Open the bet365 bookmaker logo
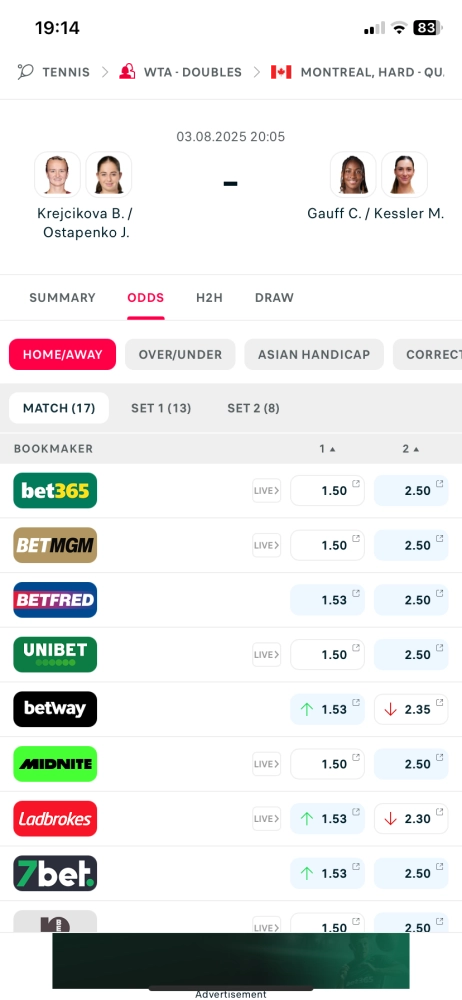 (55, 490)
